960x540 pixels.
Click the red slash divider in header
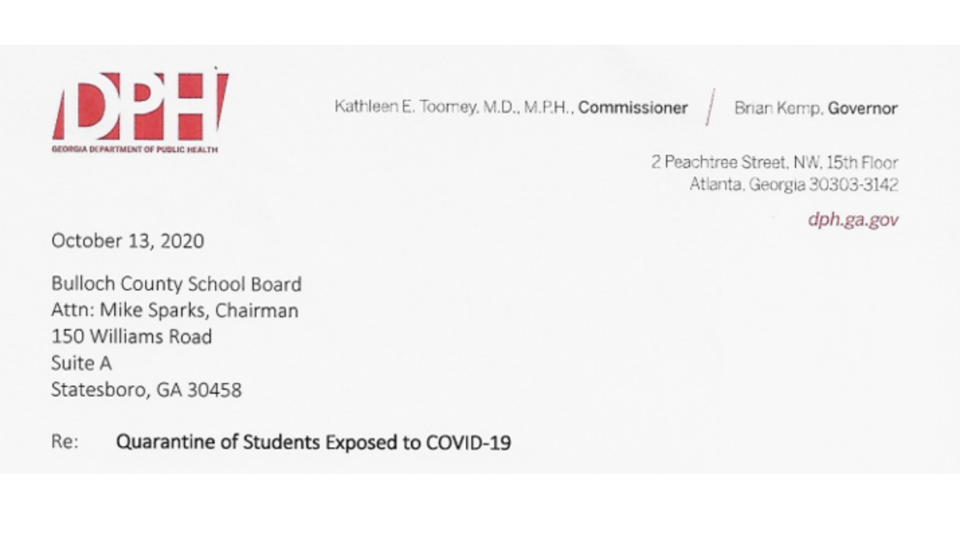(x=710, y=107)
